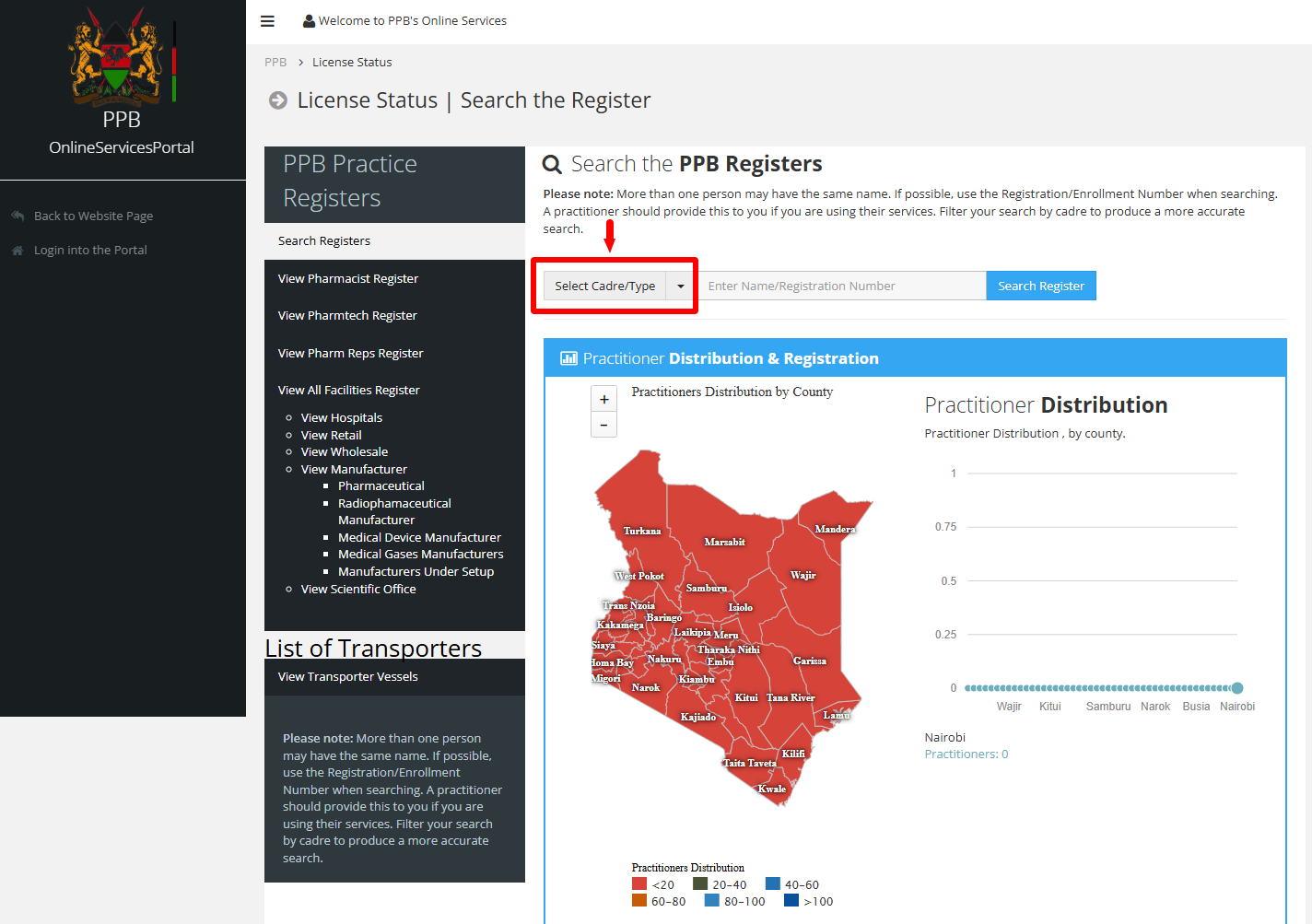Click the PPB breadcrumb link
The image size is (1312, 924).
click(275, 62)
